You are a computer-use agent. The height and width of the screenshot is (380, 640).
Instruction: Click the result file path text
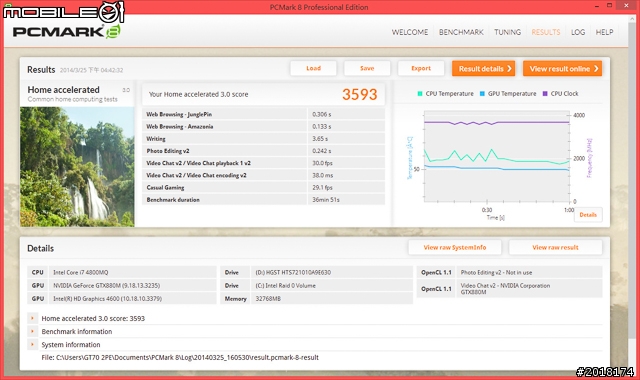click(x=180, y=358)
